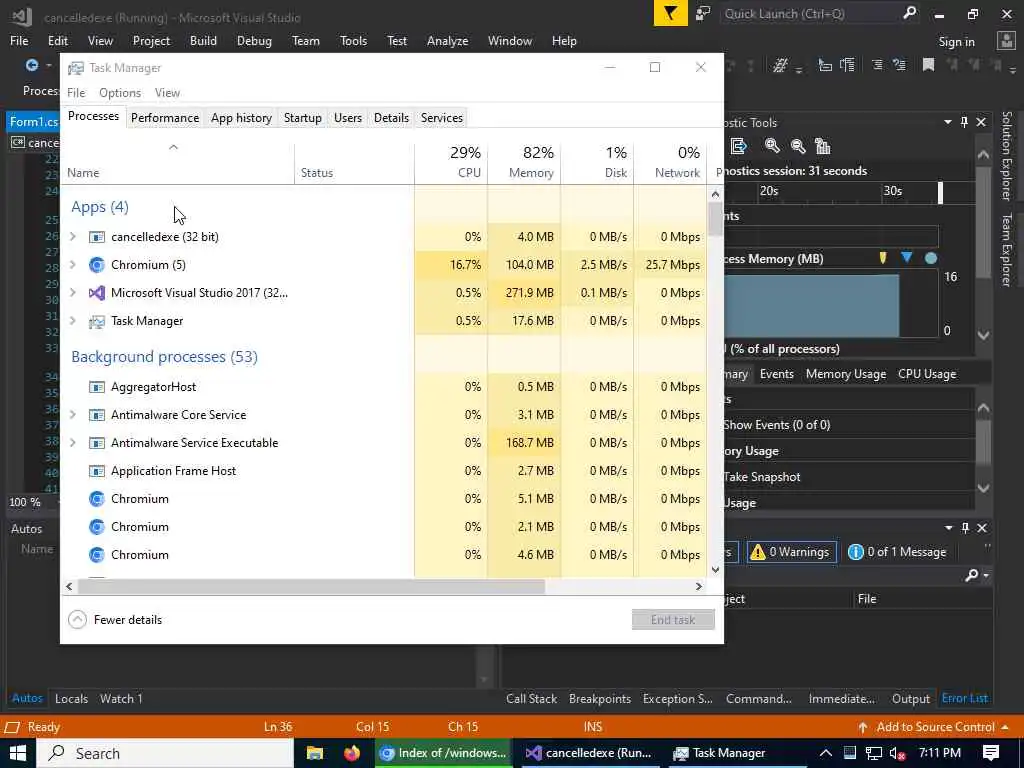Open the Details tab

point(391,118)
